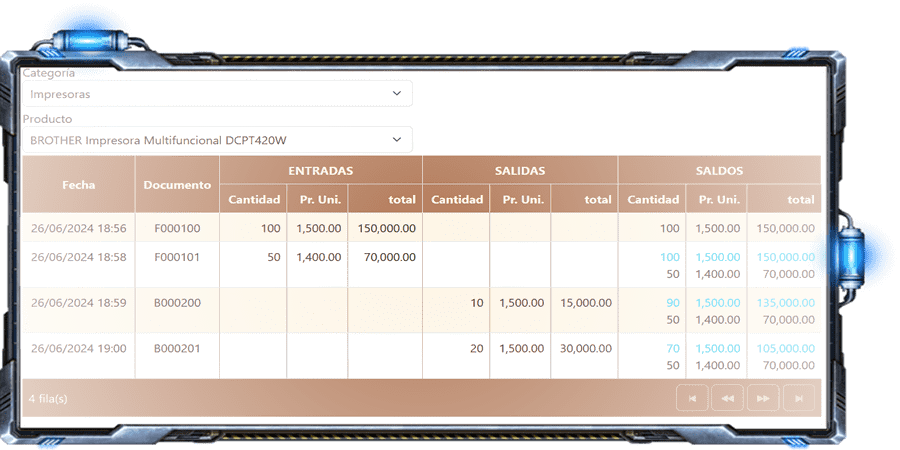The width and height of the screenshot is (900, 450).
Task: Click entrada price 1,400.00 in F000101 row
Action: (x=319, y=257)
